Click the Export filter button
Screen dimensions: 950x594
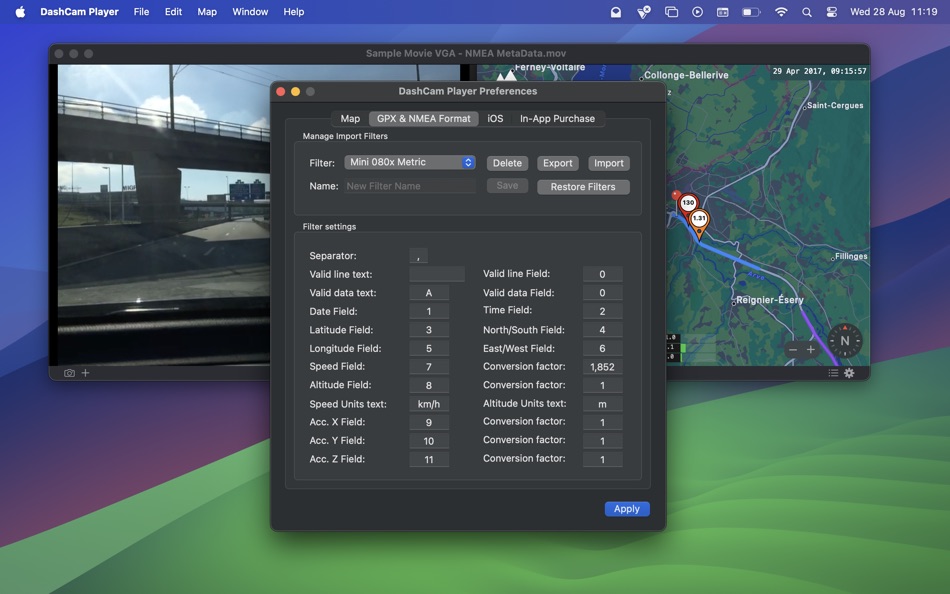(557, 163)
